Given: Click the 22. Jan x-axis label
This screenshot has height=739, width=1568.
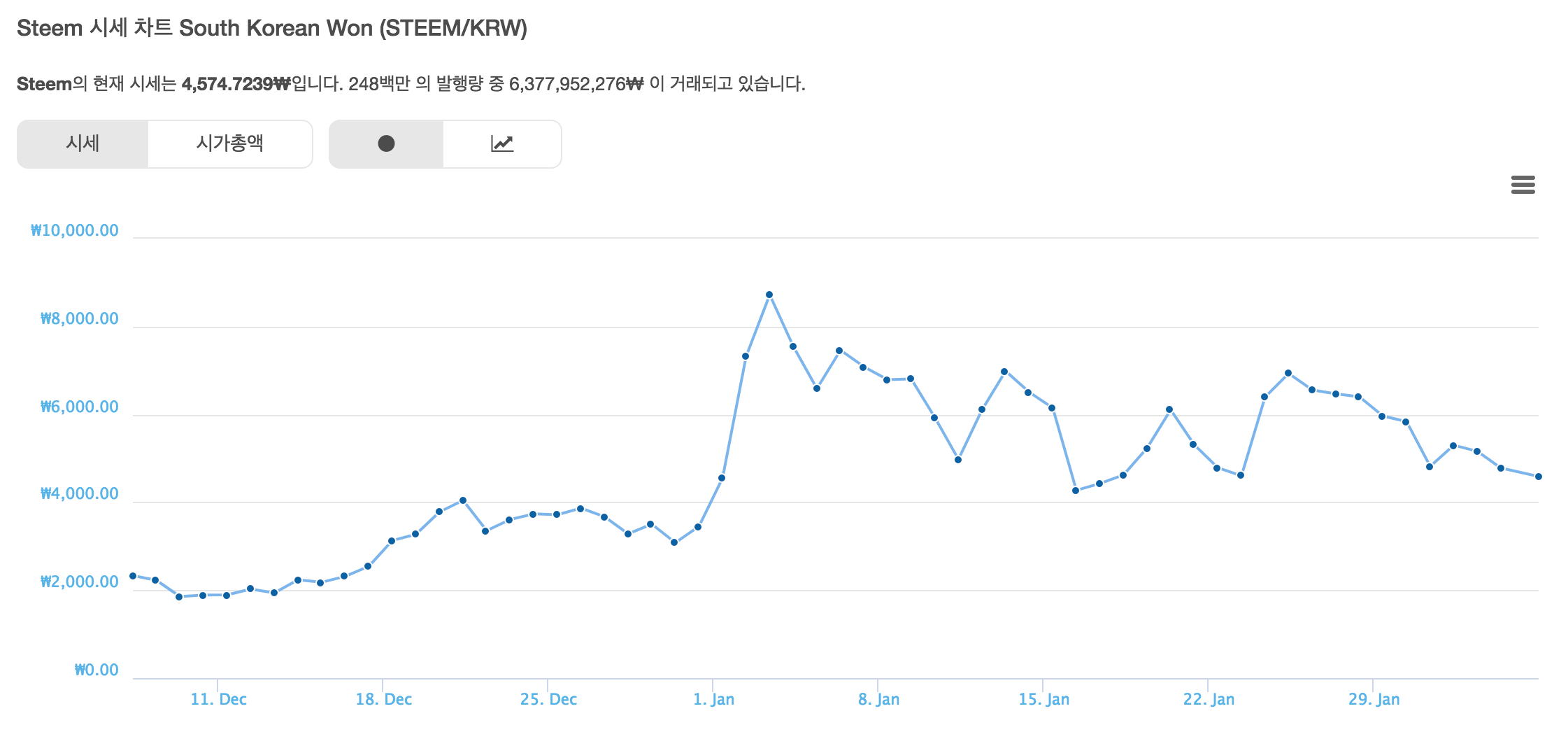Looking at the screenshot, I should (1209, 699).
